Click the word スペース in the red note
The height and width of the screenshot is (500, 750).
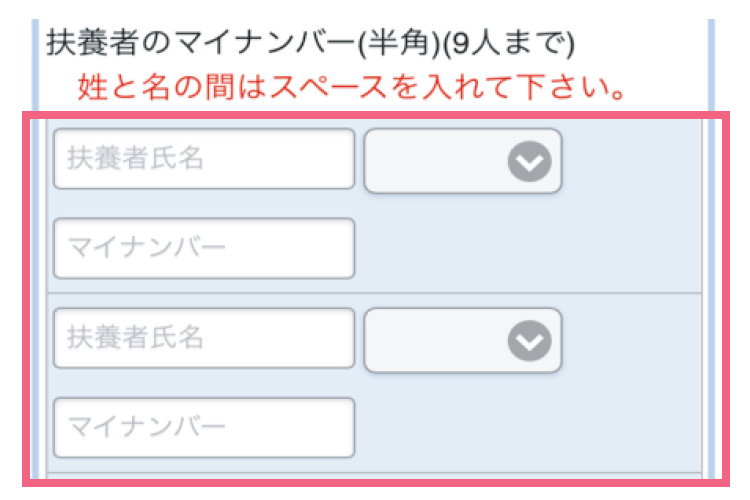390,89
